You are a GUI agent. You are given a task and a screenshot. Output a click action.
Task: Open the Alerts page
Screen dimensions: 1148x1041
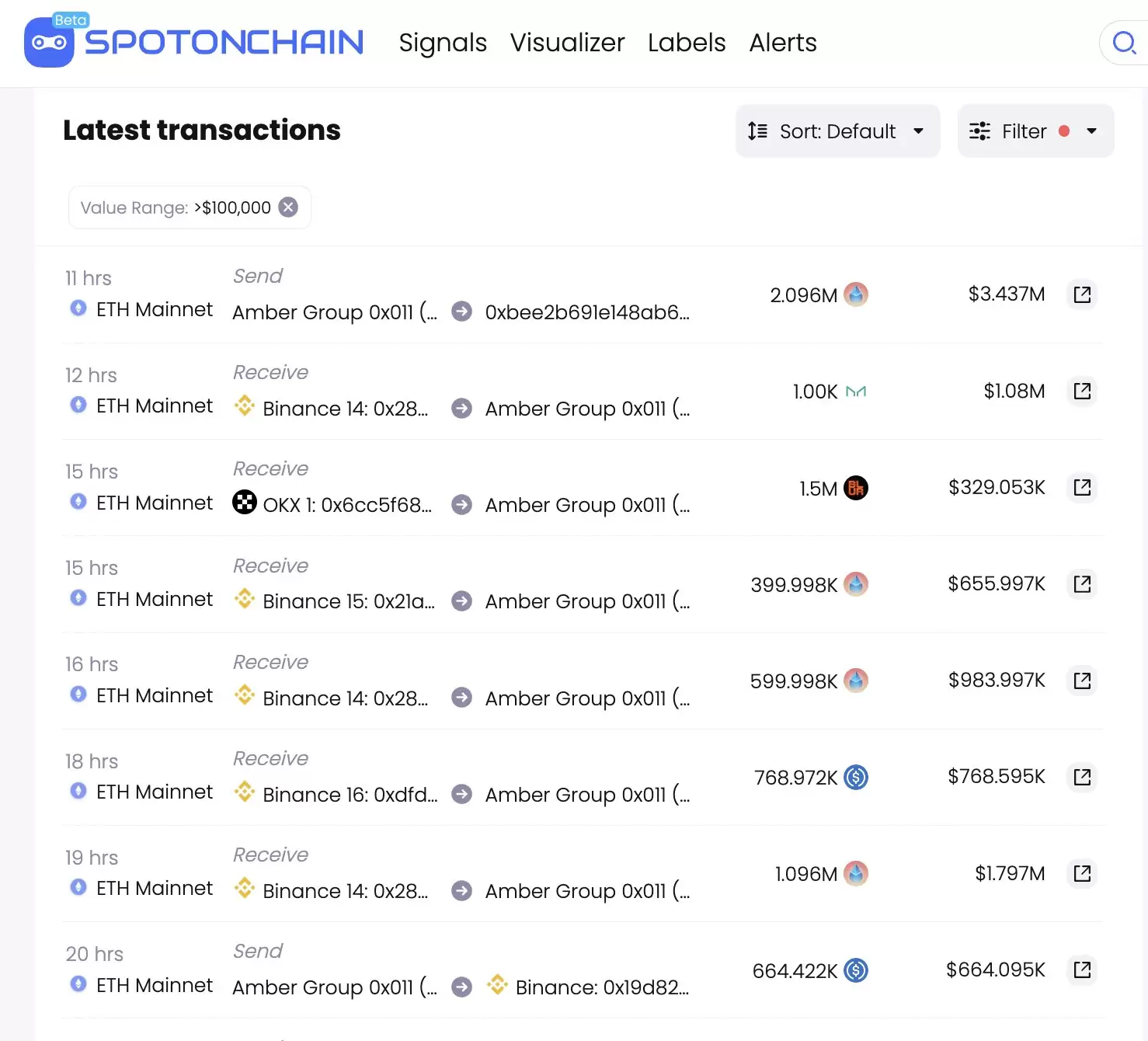(x=783, y=43)
